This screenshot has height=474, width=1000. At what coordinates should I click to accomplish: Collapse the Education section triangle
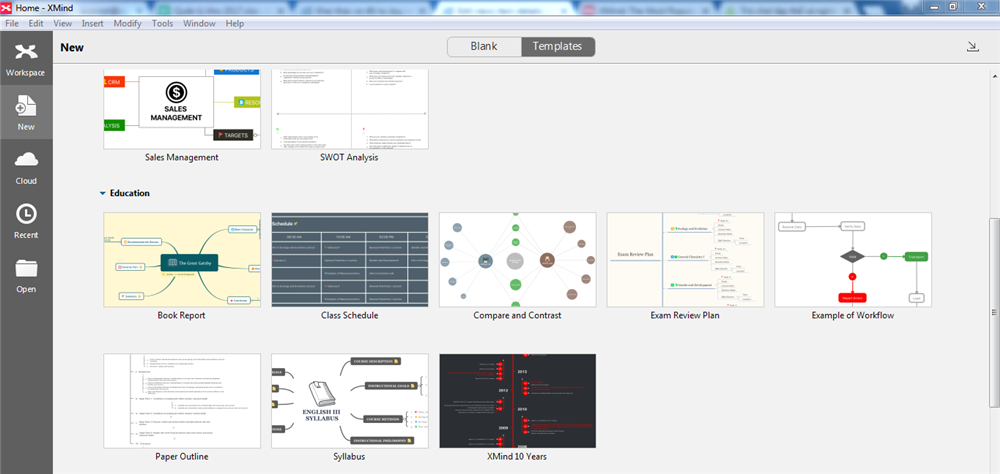coord(102,193)
